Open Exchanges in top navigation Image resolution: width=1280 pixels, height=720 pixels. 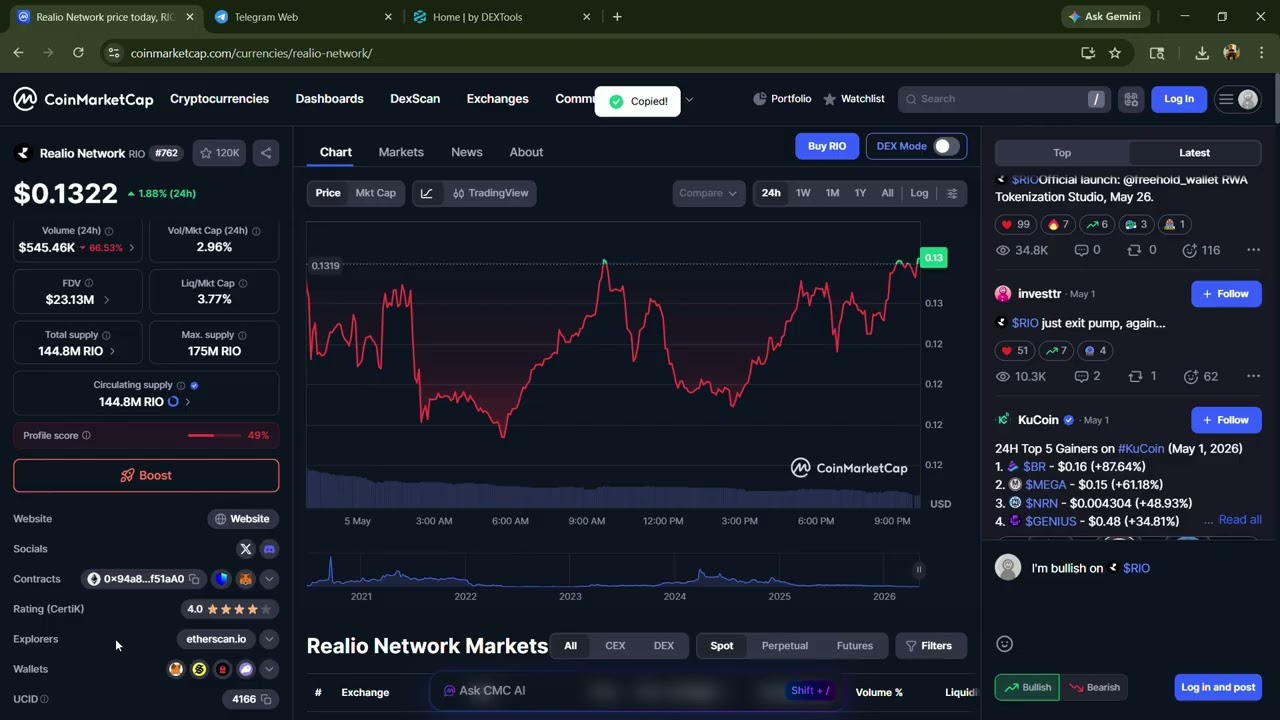(x=497, y=99)
